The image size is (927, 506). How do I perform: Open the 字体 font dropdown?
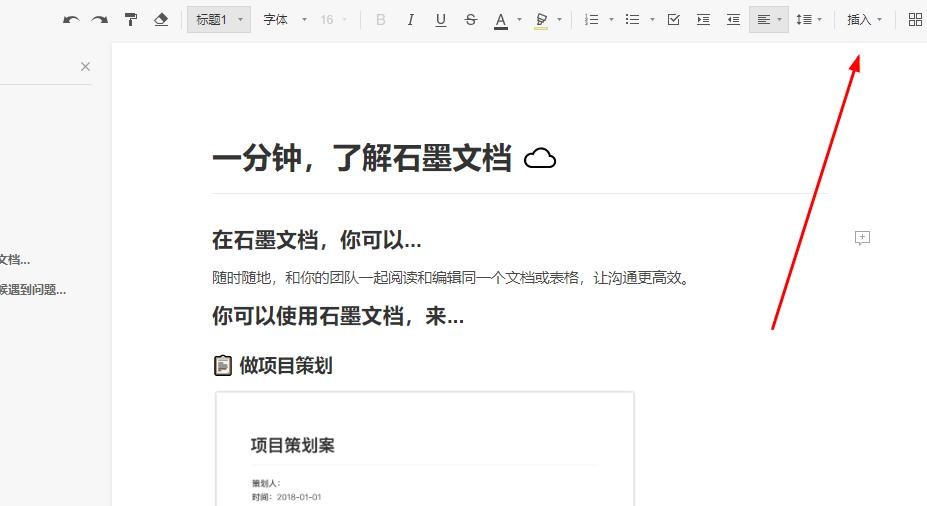285,20
